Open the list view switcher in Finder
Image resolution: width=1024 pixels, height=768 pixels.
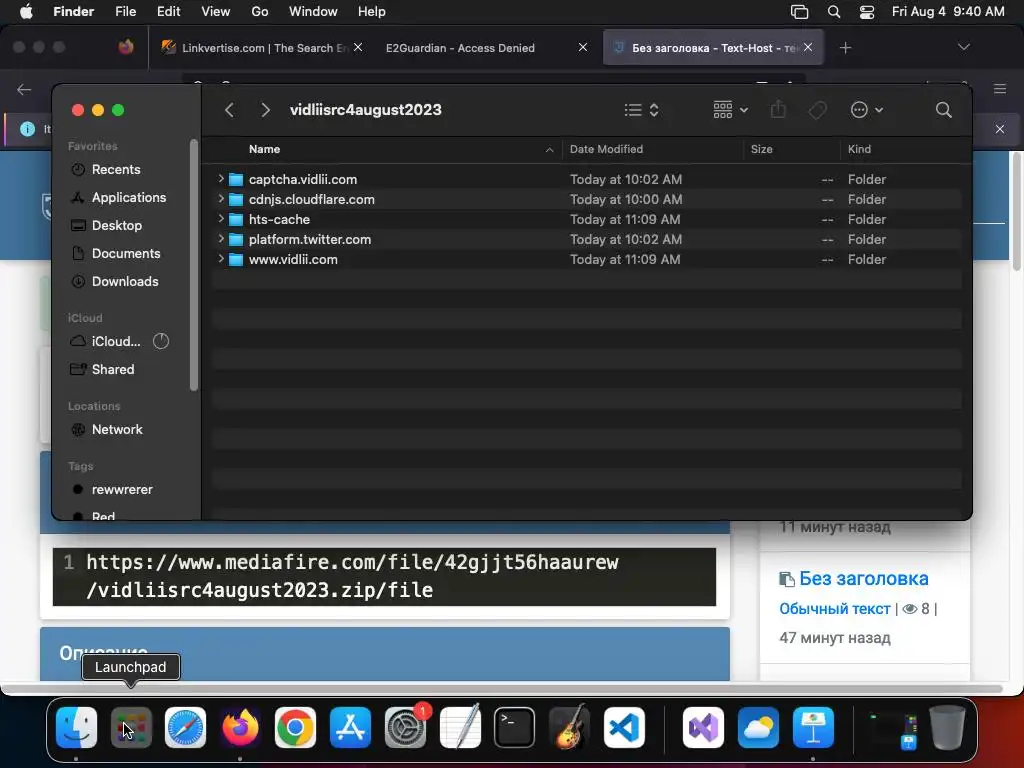pos(641,110)
